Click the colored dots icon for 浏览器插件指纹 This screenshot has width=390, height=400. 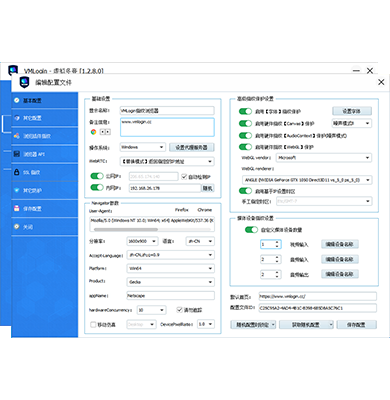pyautogui.click(x=17, y=136)
